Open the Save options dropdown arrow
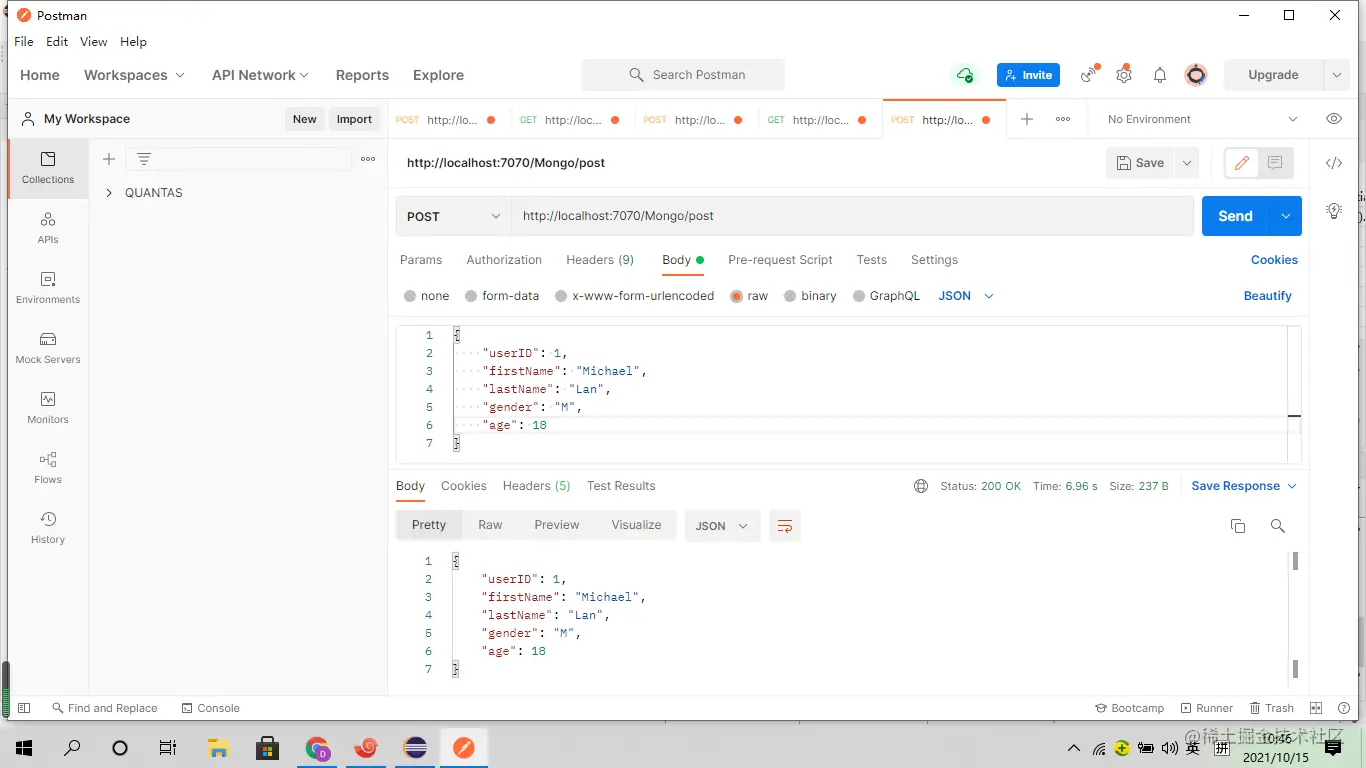This screenshot has height=768, width=1366. point(1187,163)
